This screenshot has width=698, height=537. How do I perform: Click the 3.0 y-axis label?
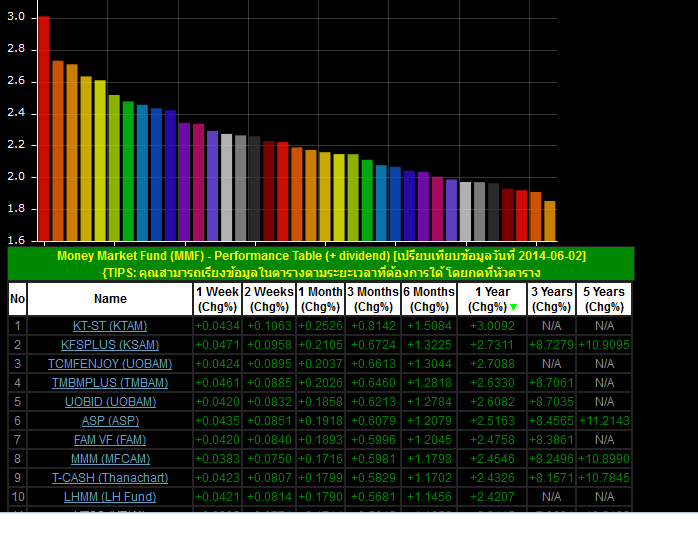coord(16,17)
